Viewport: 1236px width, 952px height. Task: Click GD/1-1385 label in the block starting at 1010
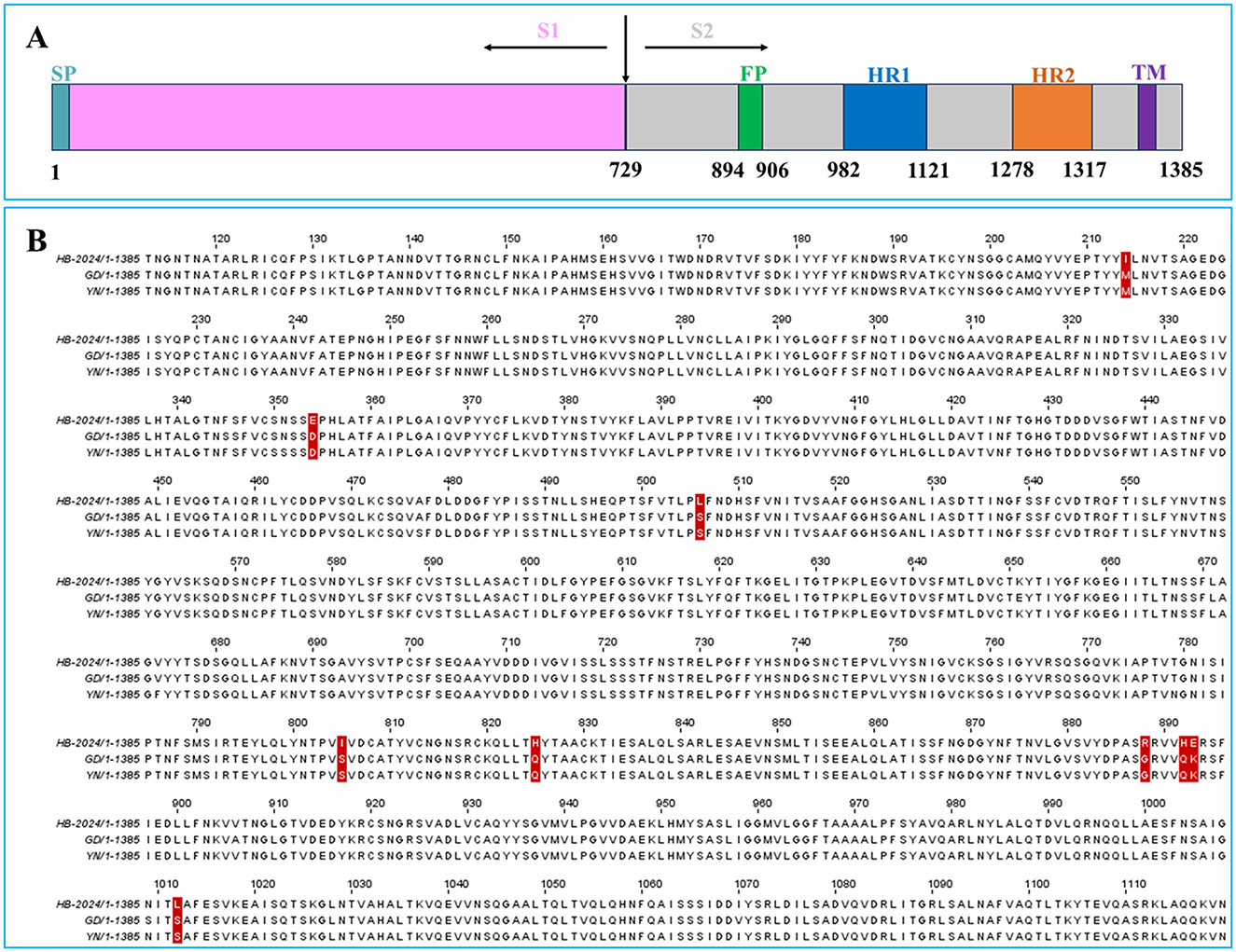tap(111, 920)
